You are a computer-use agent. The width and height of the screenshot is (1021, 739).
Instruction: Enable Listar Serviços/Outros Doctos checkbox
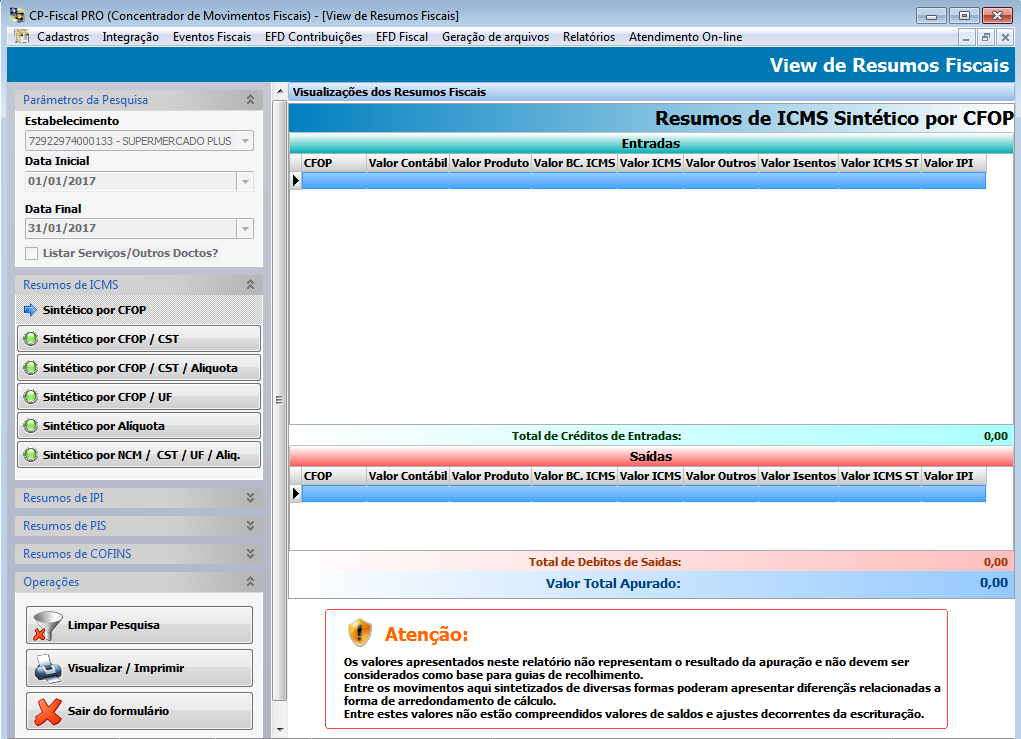click(x=32, y=253)
